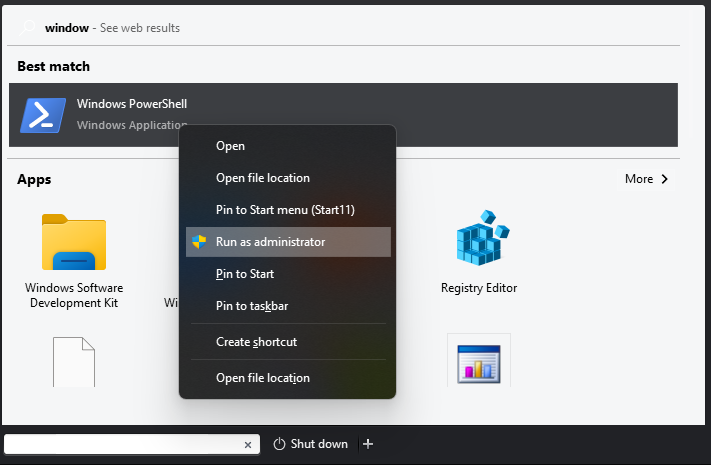
Task: Click the 'window' search query text
Action: click(x=67, y=28)
